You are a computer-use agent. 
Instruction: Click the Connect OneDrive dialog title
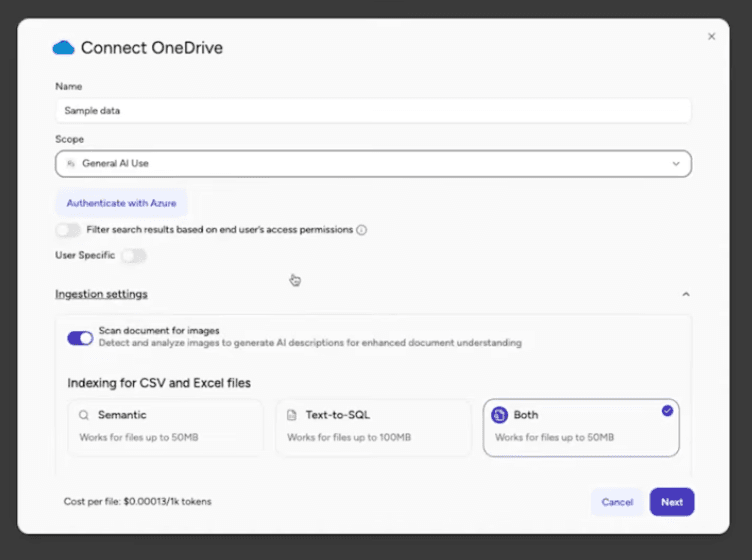click(152, 48)
